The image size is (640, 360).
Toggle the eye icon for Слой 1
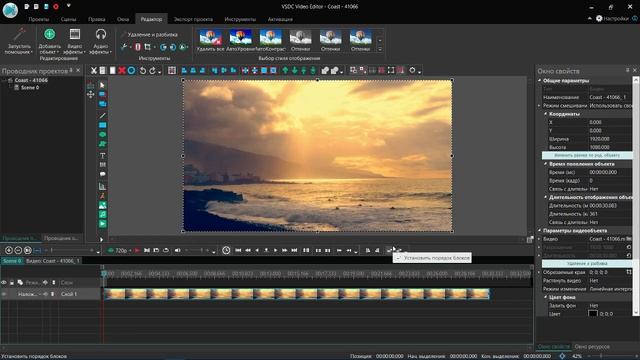[4, 294]
